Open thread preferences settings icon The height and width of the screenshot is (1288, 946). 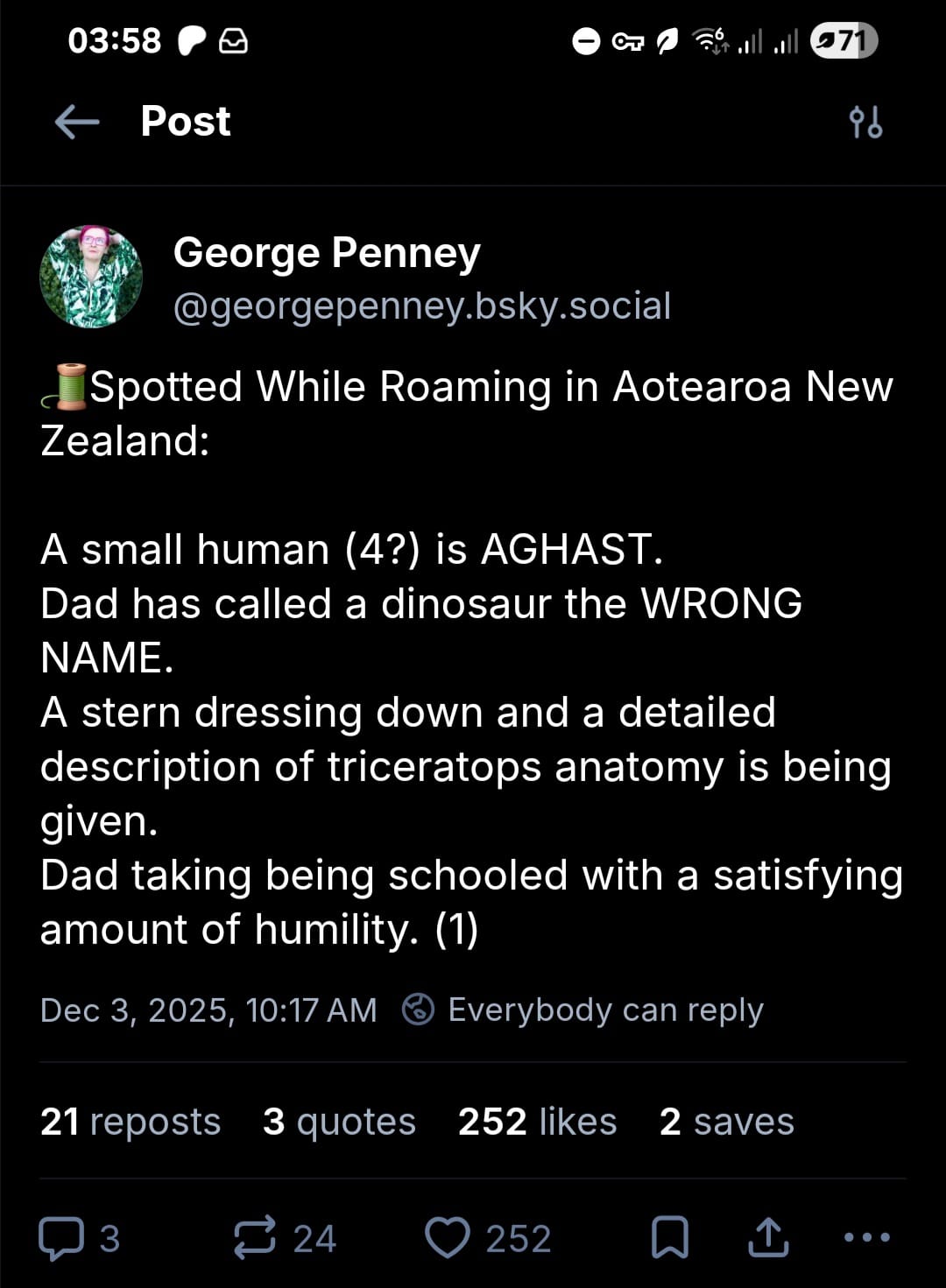pyautogui.click(x=865, y=123)
